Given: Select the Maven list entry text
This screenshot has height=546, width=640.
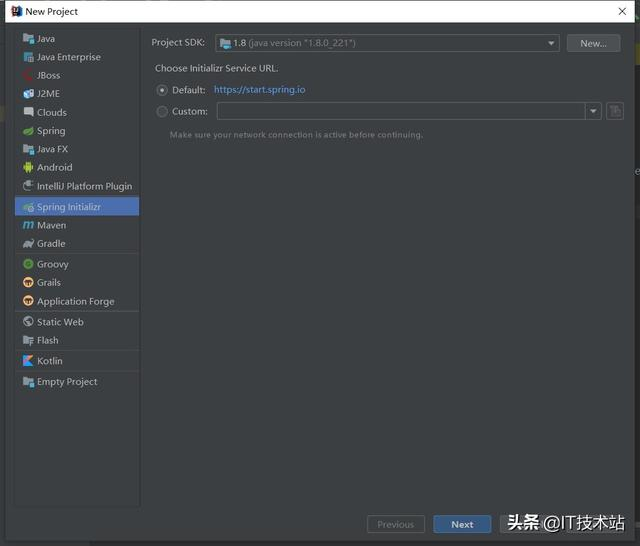Looking at the screenshot, I should [51, 225].
